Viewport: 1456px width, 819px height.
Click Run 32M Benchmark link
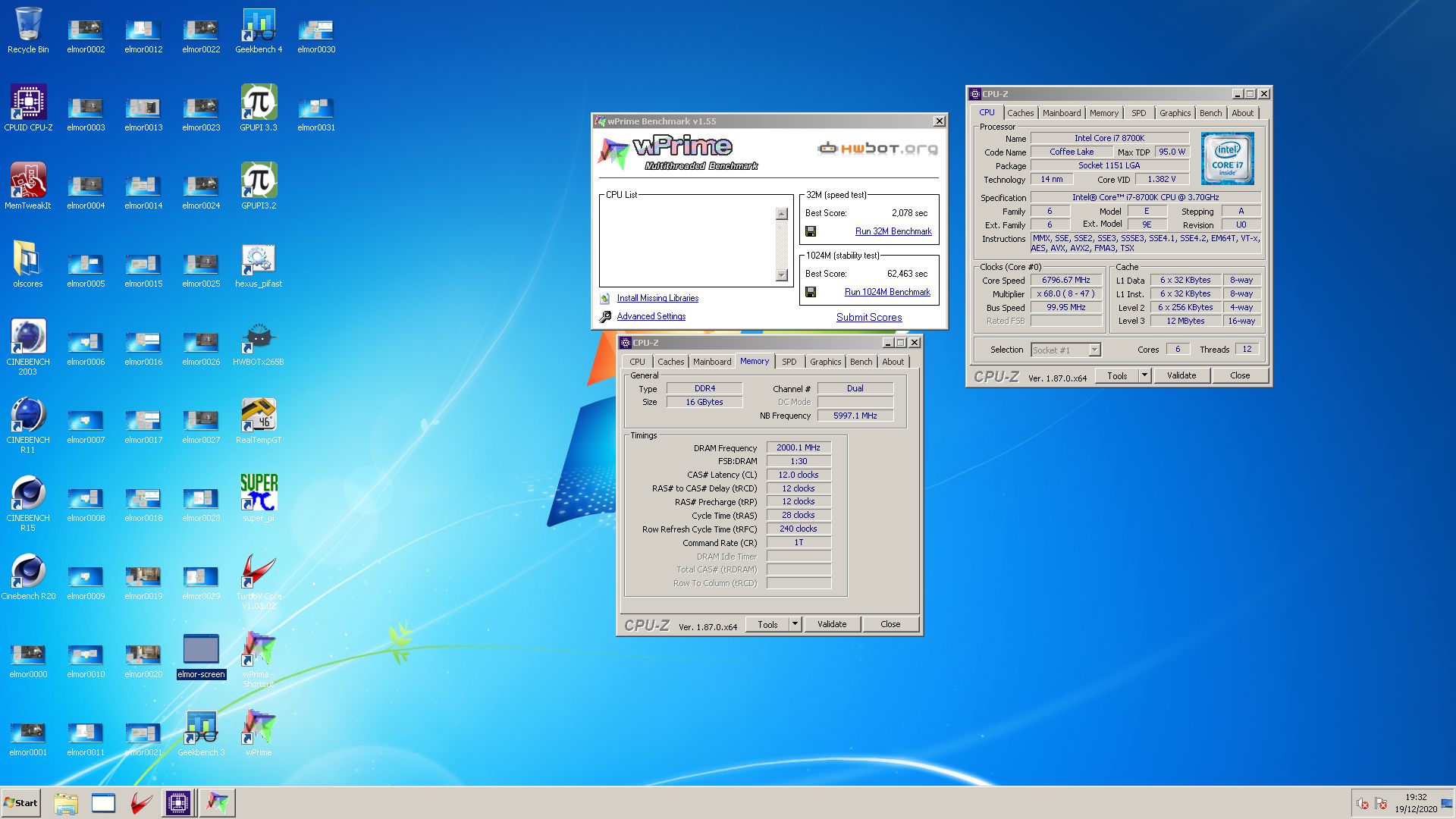click(893, 231)
